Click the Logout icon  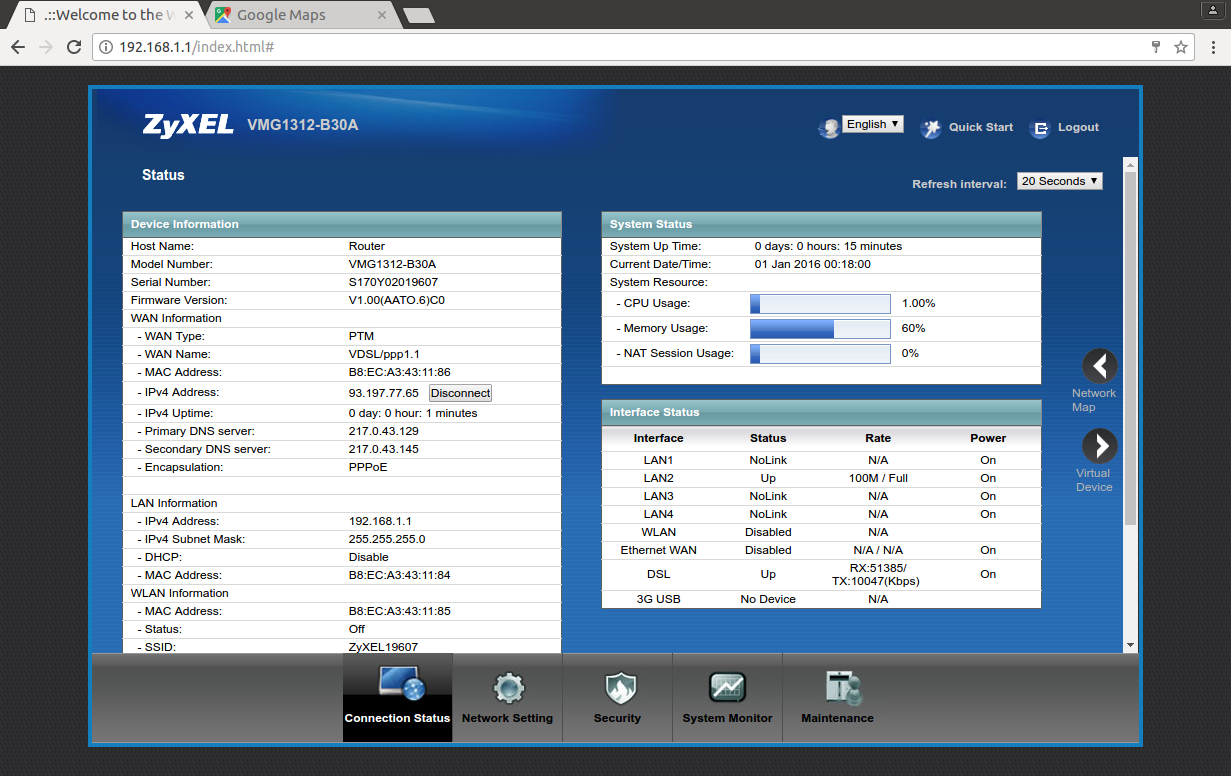[x=1041, y=128]
